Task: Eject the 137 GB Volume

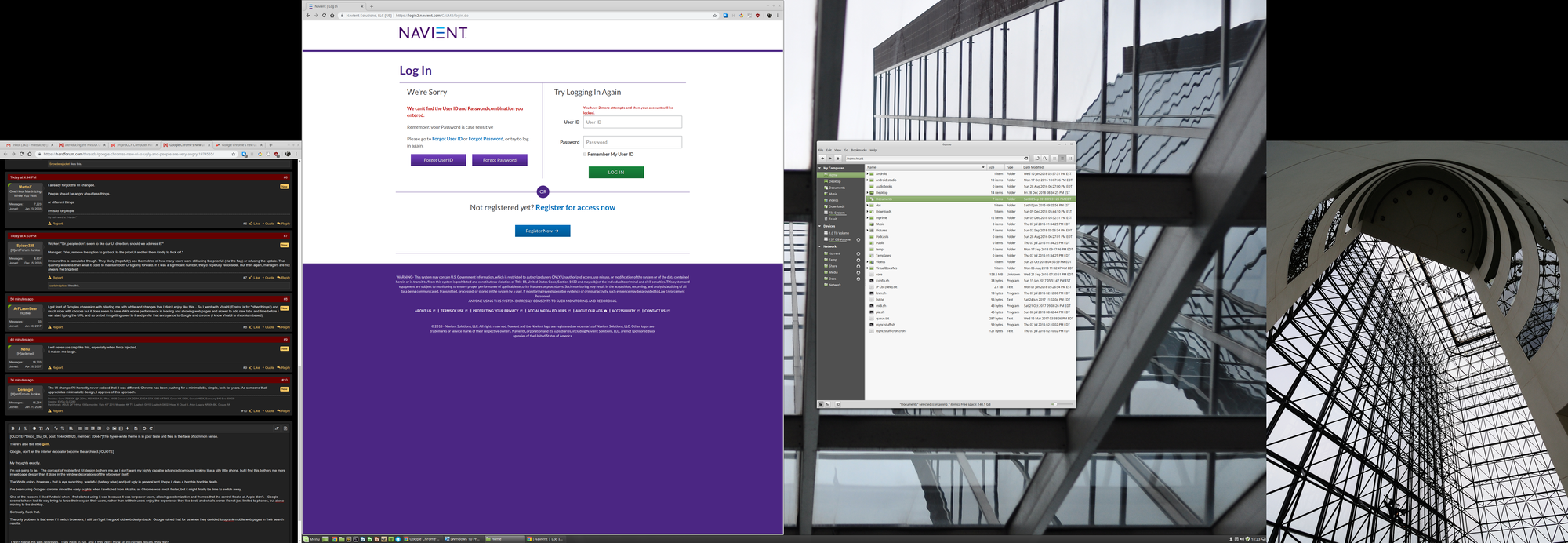Action: point(858,239)
